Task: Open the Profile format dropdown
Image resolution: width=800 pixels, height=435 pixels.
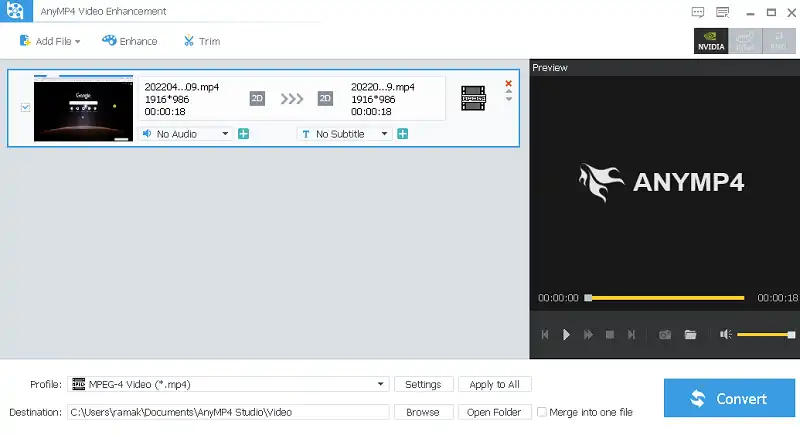Action: coord(382,384)
